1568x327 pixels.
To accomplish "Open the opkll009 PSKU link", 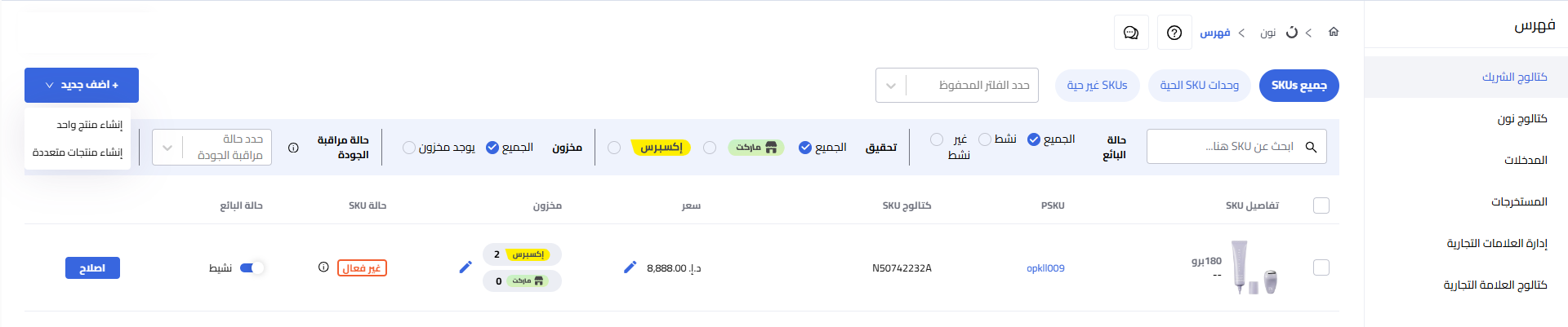I will (1045, 268).
